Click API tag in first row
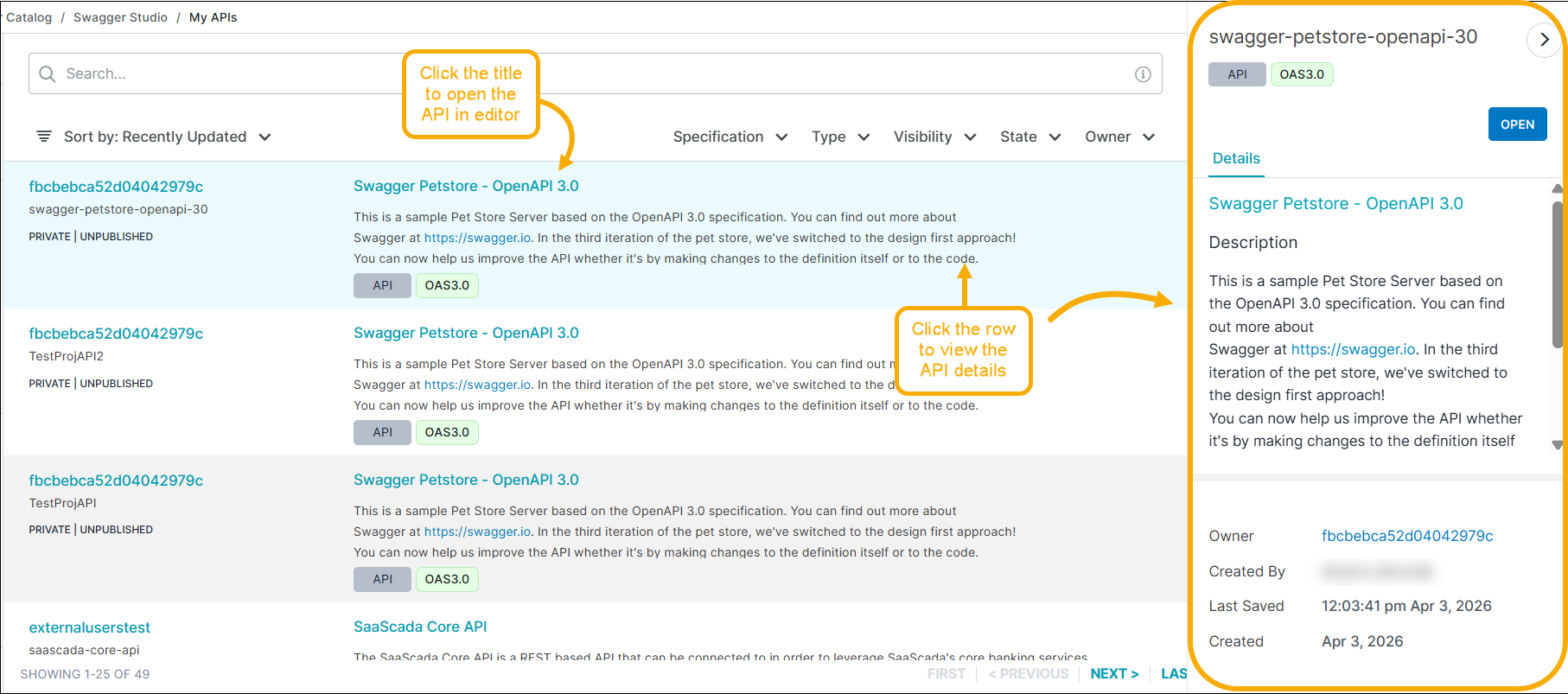This screenshot has height=694, width=1568. pos(382,285)
